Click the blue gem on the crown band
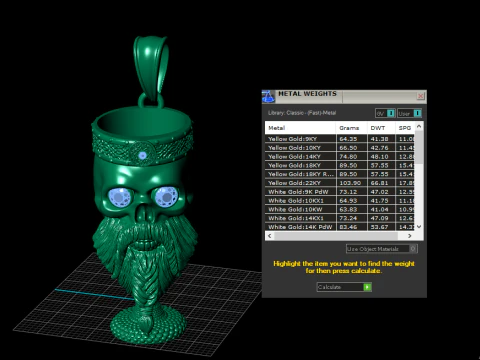 click(x=143, y=155)
